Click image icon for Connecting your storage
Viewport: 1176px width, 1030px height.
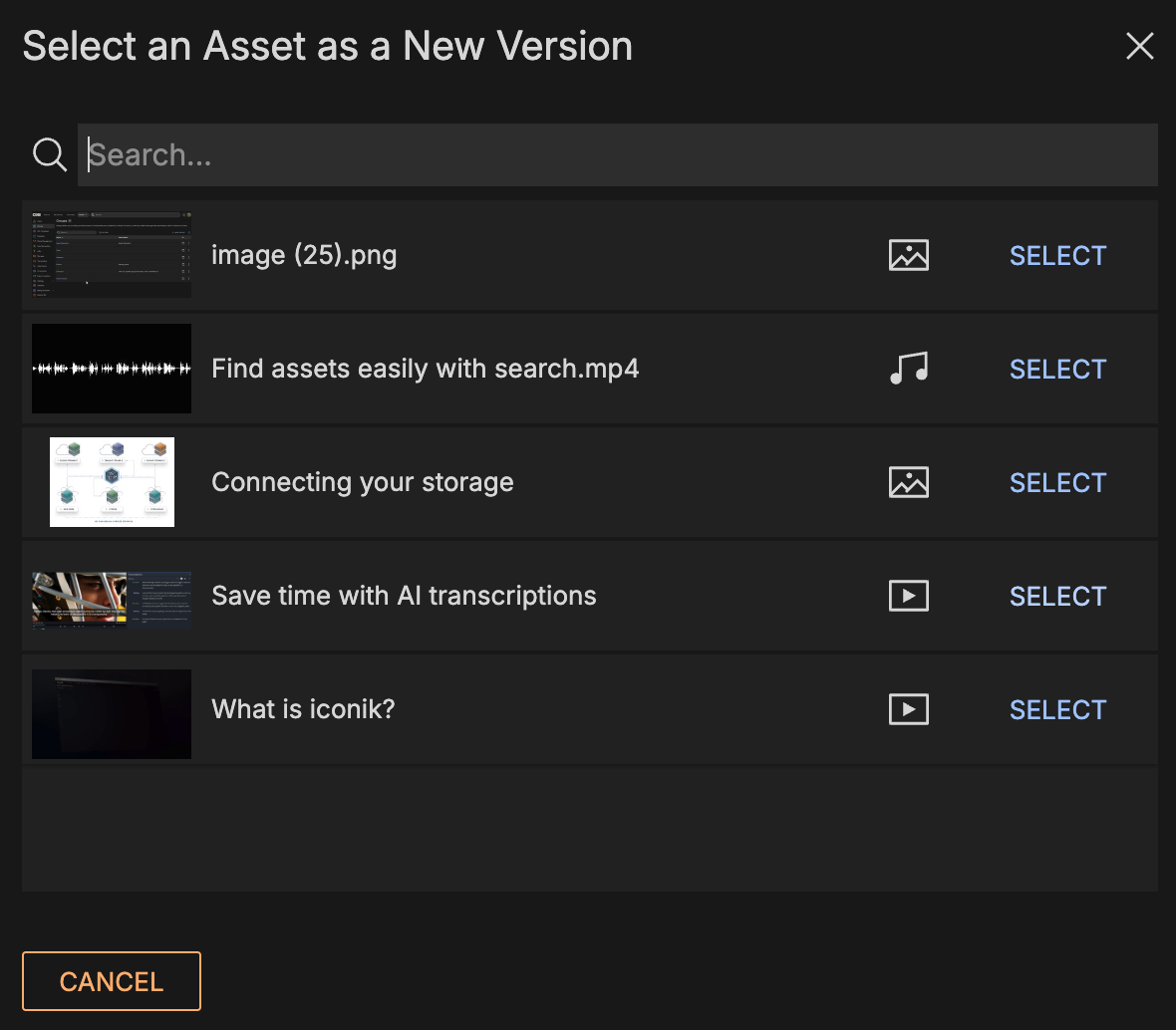pyautogui.click(x=908, y=483)
